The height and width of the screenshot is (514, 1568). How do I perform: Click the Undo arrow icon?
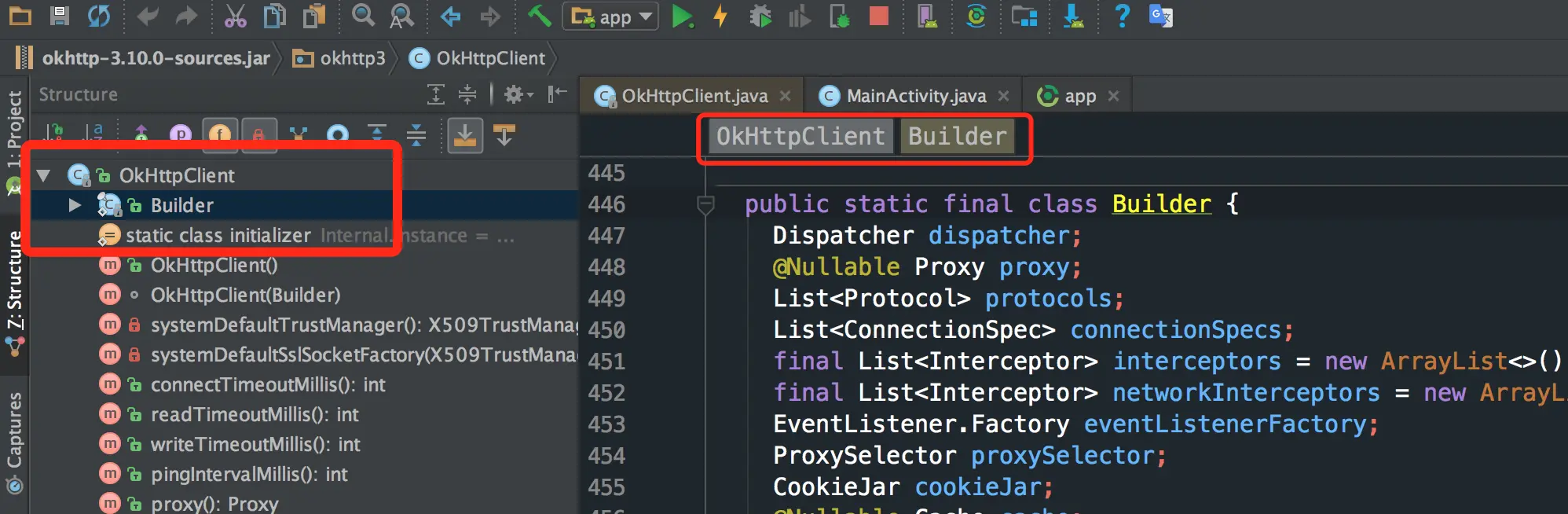pyautogui.click(x=147, y=16)
